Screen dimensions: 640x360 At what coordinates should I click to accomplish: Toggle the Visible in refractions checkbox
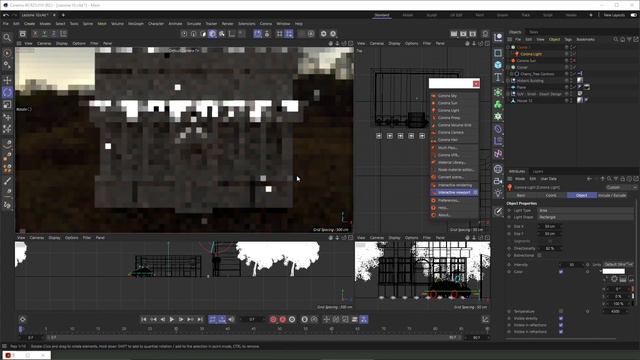tap(561, 332)
